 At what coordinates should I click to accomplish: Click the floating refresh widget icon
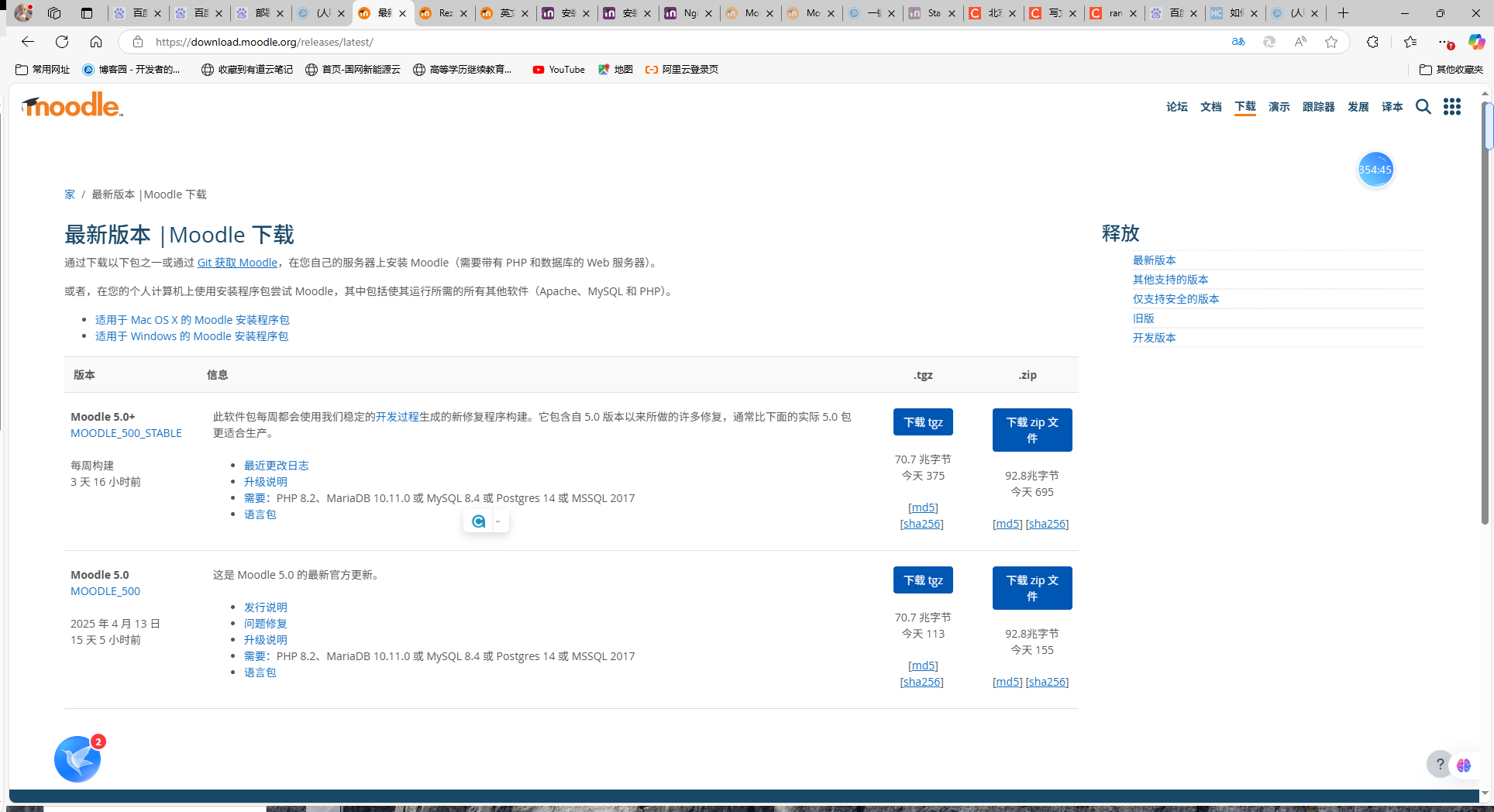(478, 521)
